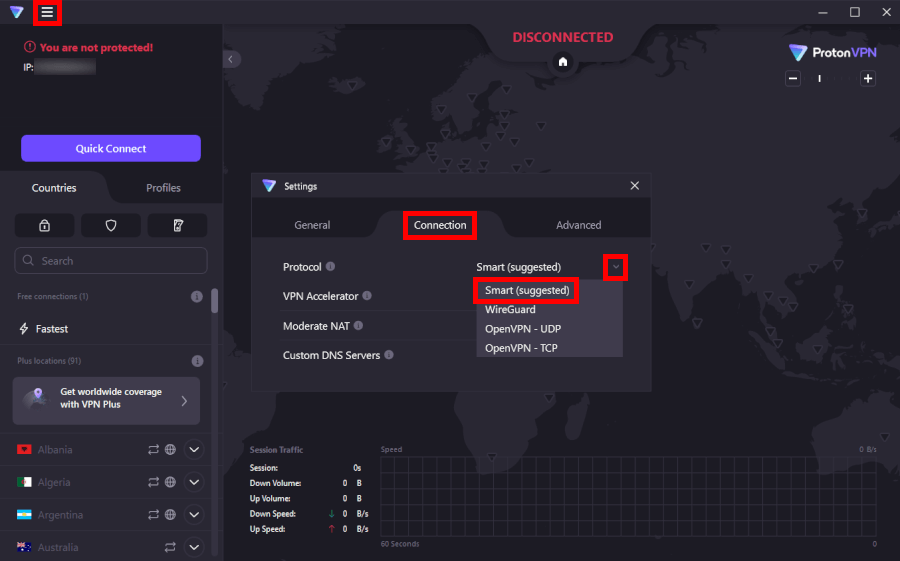Click the Proton VPN logo in title bar
The width and height of the screenshot is (900, 561).
point(17,12)
